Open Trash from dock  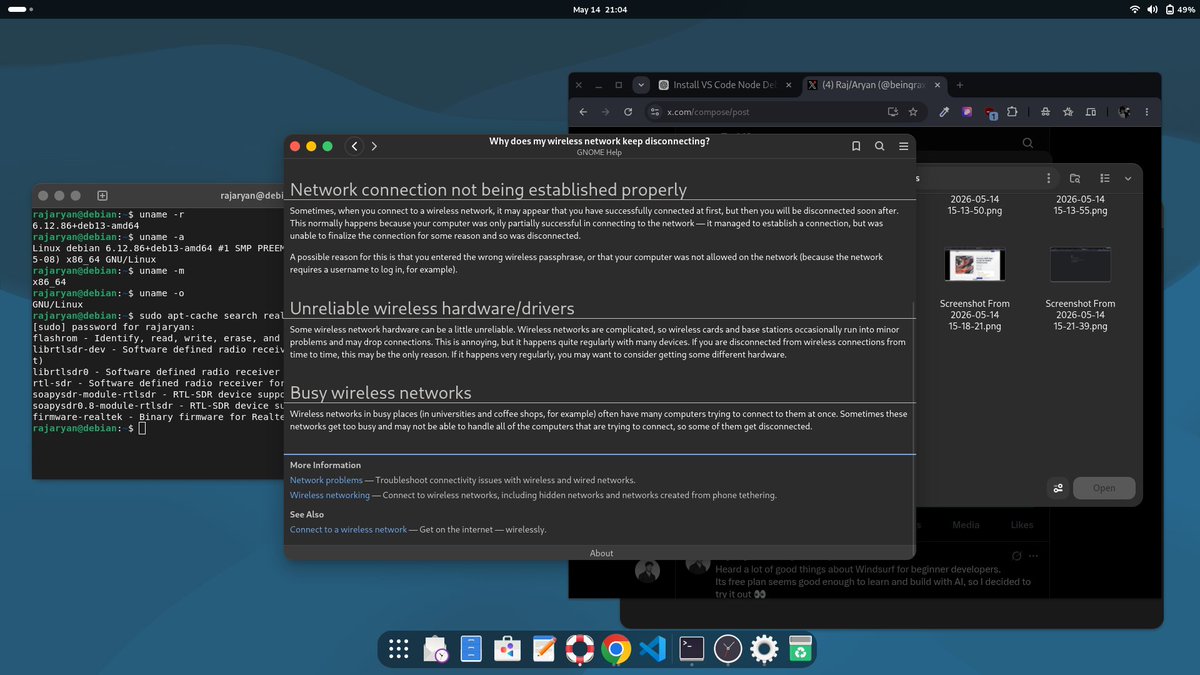800,650
